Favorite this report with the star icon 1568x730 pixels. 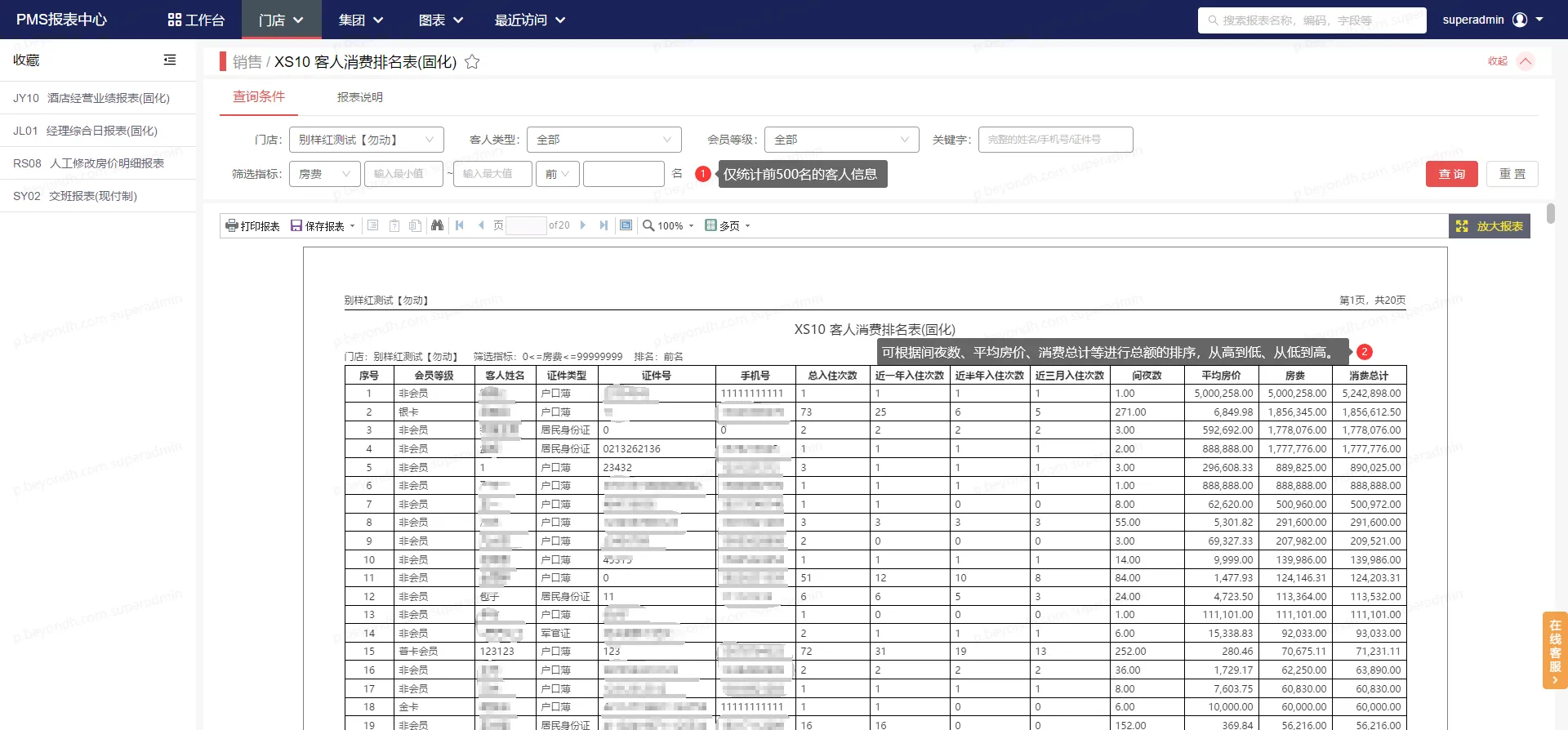(x=472, y=62)
